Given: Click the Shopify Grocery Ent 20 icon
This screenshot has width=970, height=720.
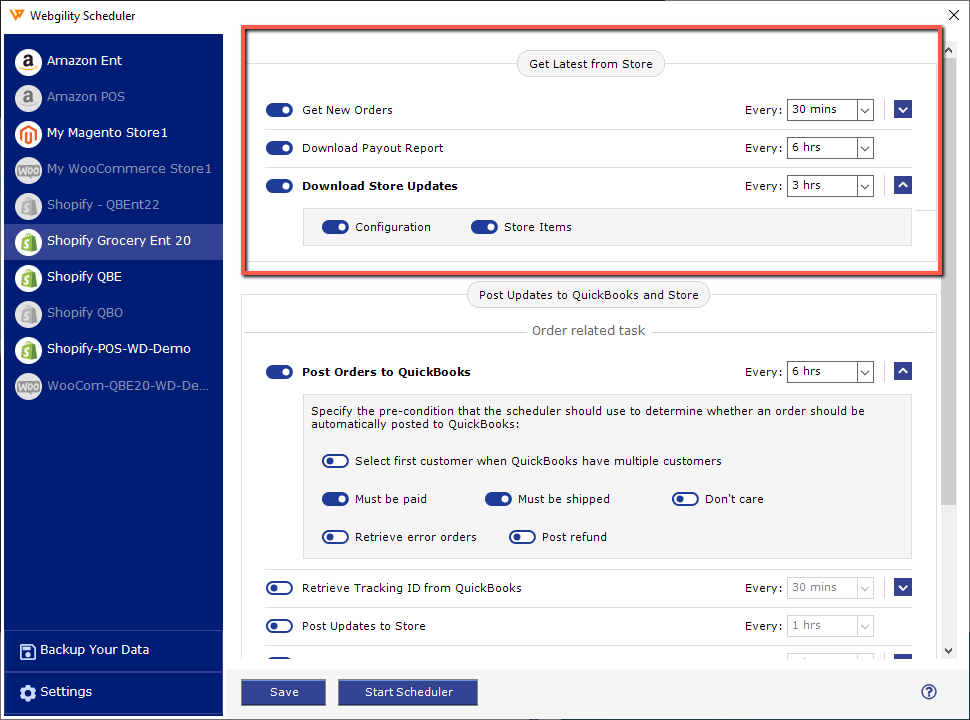Looking at the screenshot, I should tap(28, 241).
